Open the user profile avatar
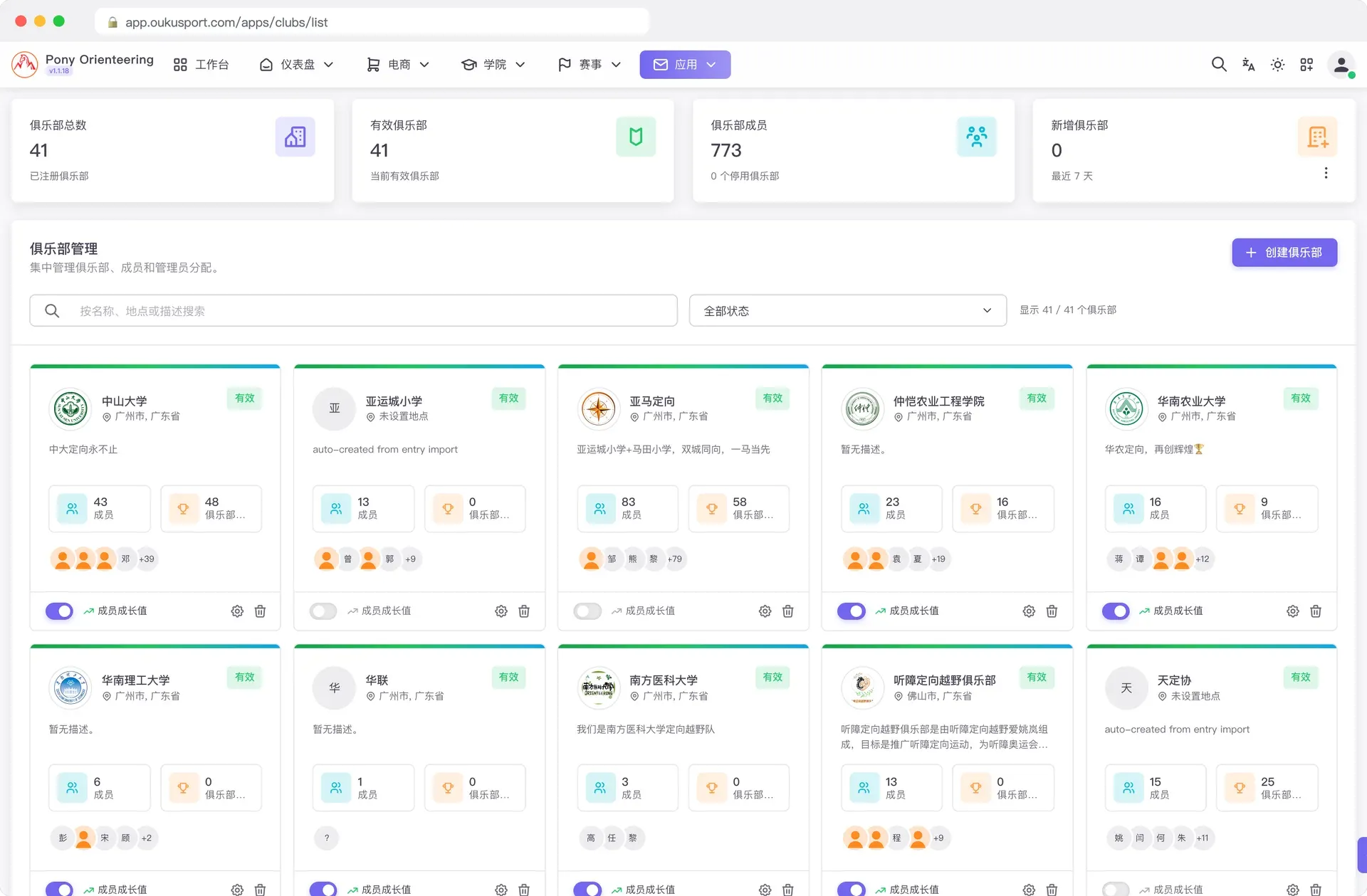The height and width of the screenshot is (896, 1367). click(1341, 65)
